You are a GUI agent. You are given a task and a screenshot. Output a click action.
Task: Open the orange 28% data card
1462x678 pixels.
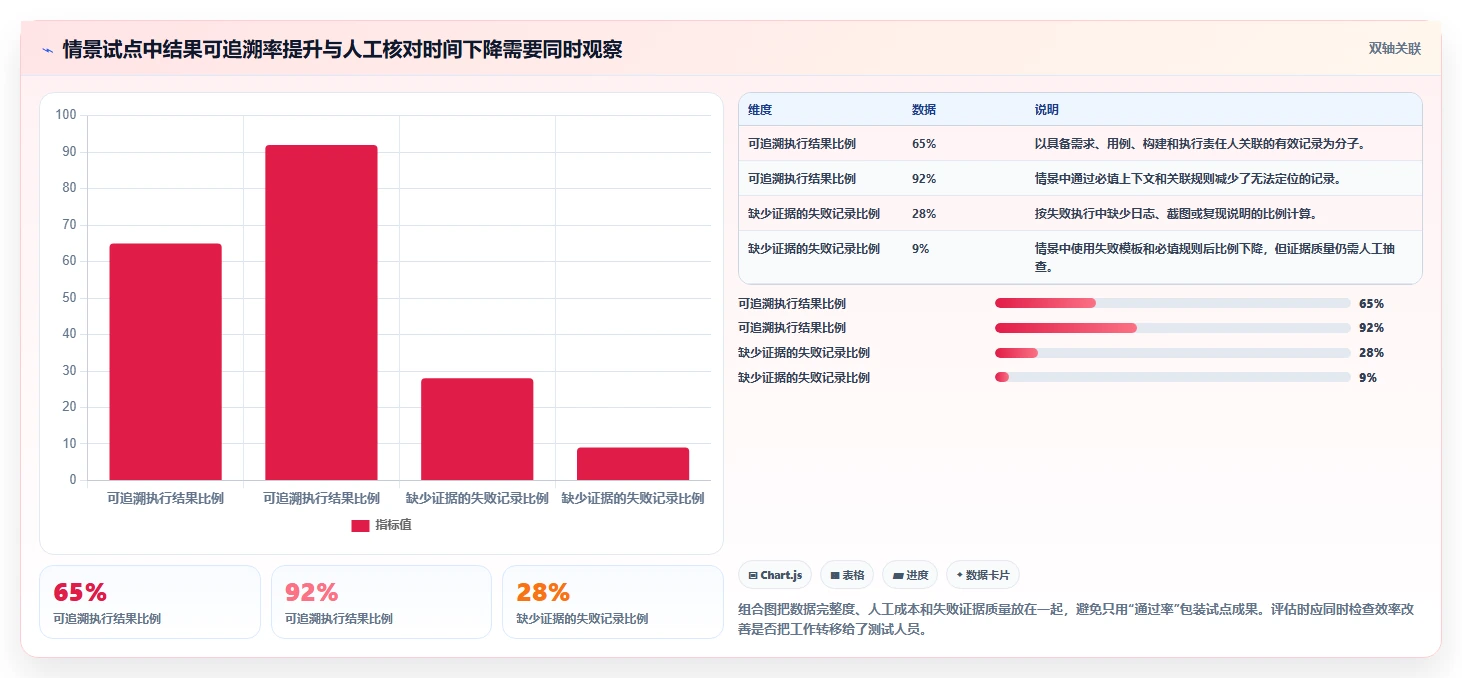pyautogui.click(x=613, y=602)
